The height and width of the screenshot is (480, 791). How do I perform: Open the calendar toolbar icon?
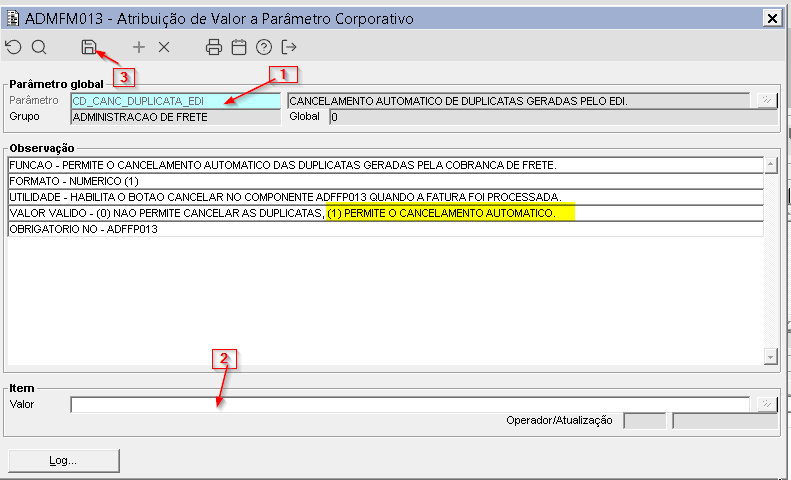tap(239, 47)
